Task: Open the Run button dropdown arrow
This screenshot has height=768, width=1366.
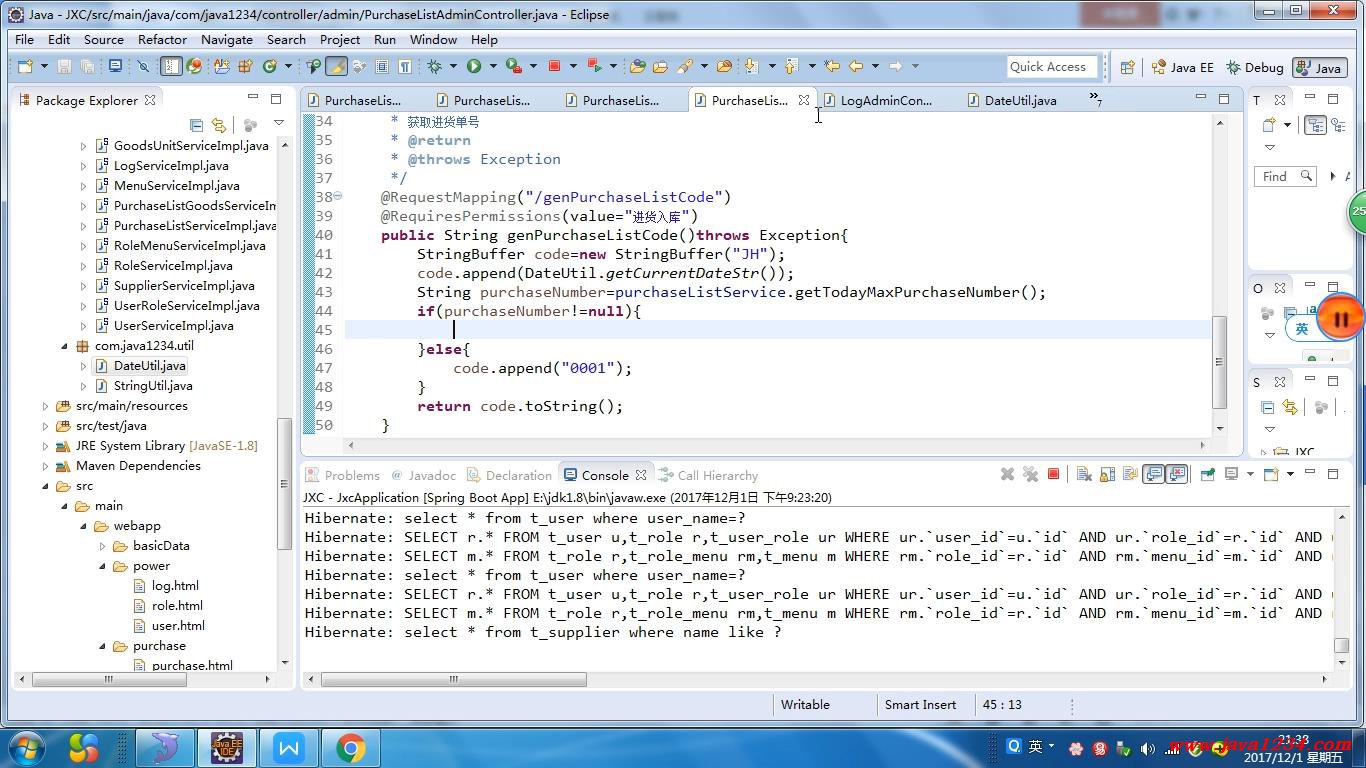Action: pos(493,66)
